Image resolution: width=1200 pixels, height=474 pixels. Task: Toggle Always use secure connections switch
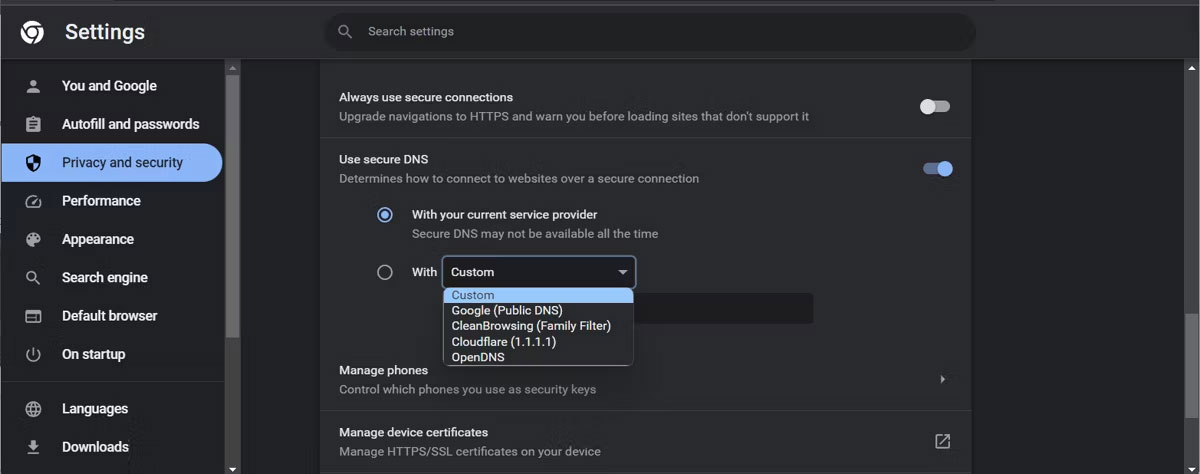pyautogui.click(x=935, y=106)
